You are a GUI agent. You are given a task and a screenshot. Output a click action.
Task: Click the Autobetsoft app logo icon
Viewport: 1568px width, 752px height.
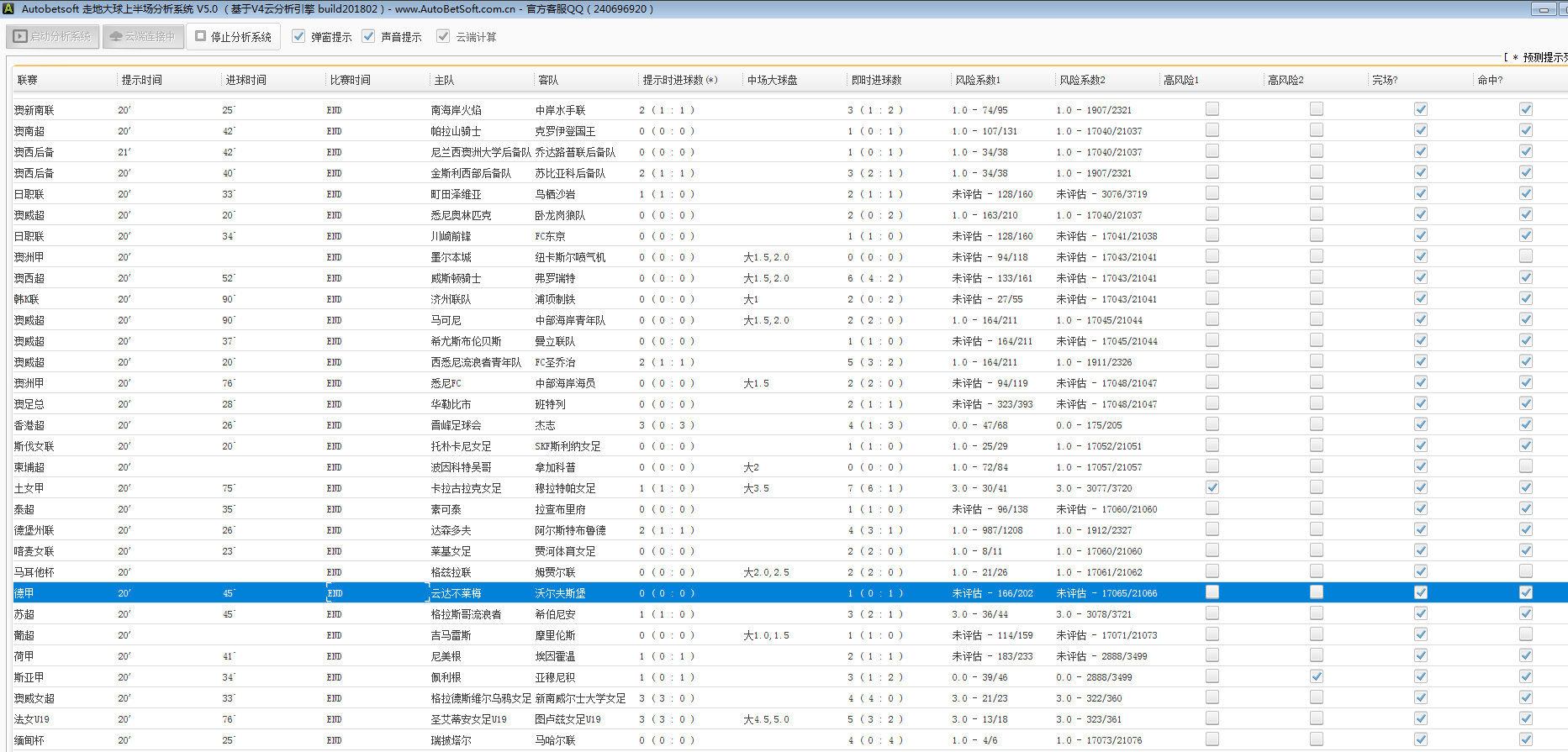tap(9, 9)
